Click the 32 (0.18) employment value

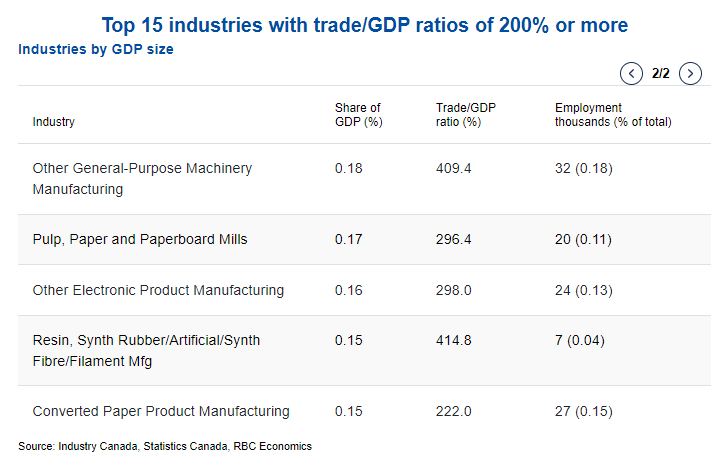pyautogui.click(x=584, y=168)
